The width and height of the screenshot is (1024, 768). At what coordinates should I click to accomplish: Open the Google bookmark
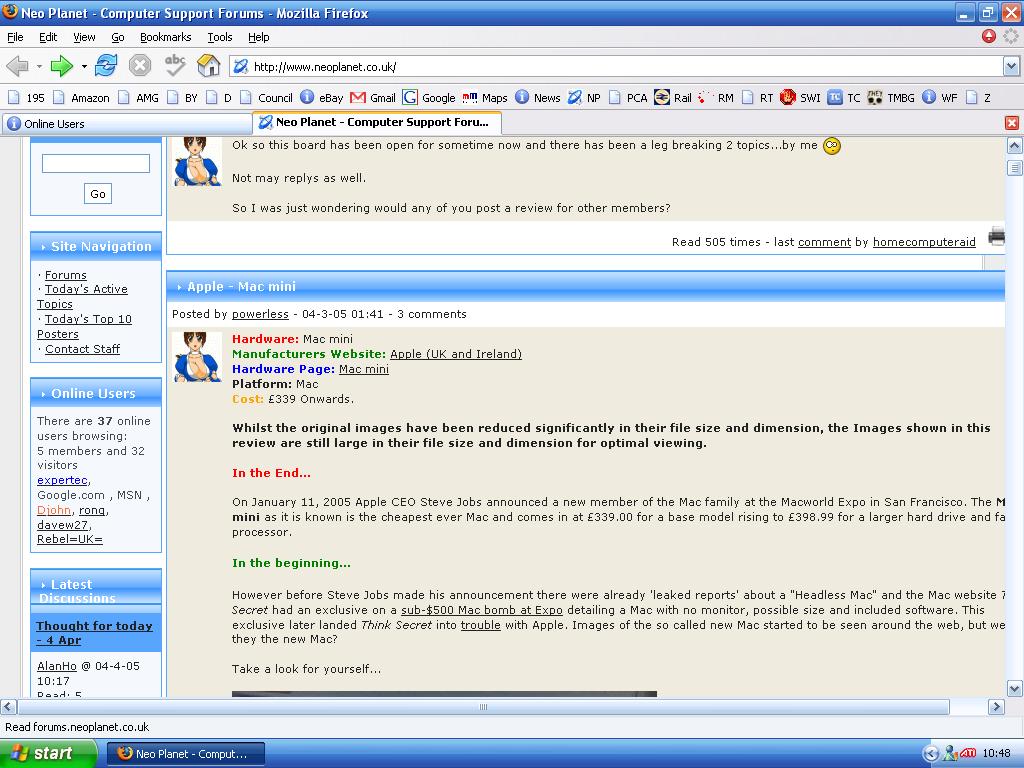pos(429,98)
